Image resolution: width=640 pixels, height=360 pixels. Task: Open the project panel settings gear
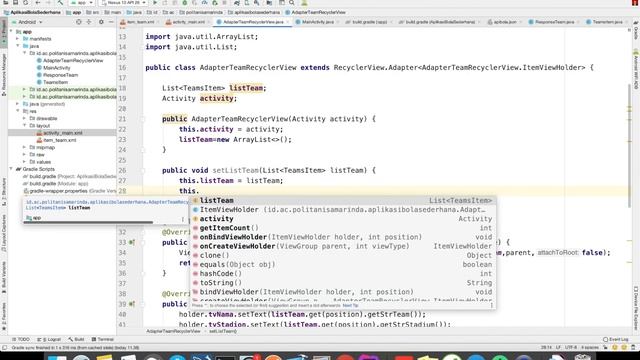click(101, 22)
